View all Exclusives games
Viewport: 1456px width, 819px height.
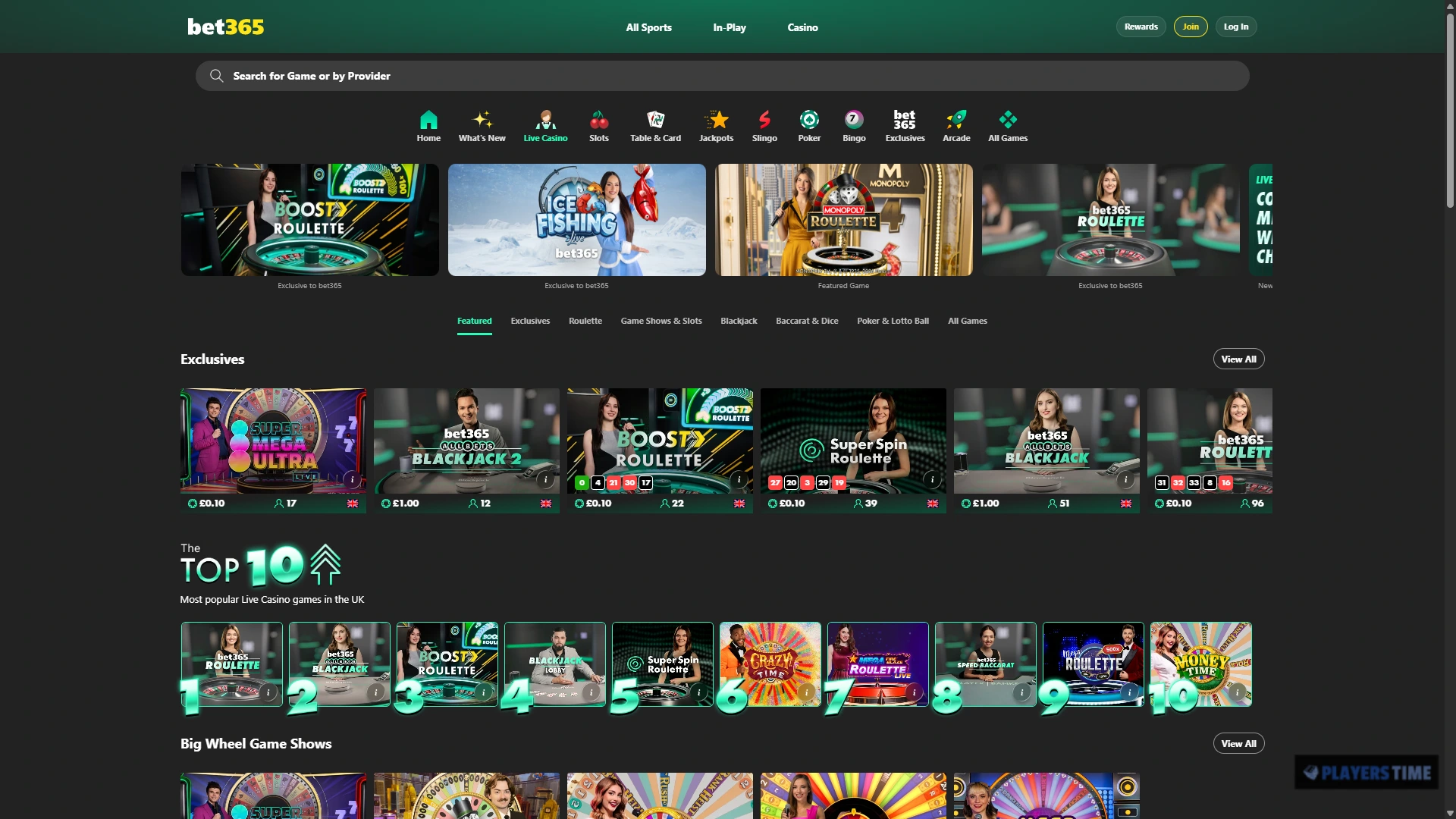[1238, 359]
